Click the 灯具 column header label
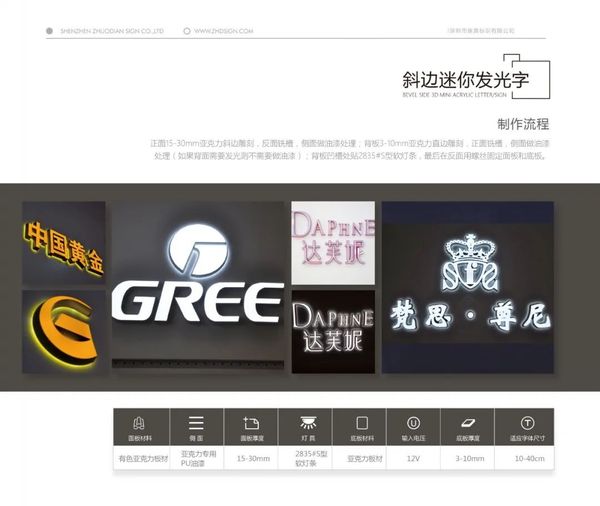 (x=308, y=438)
